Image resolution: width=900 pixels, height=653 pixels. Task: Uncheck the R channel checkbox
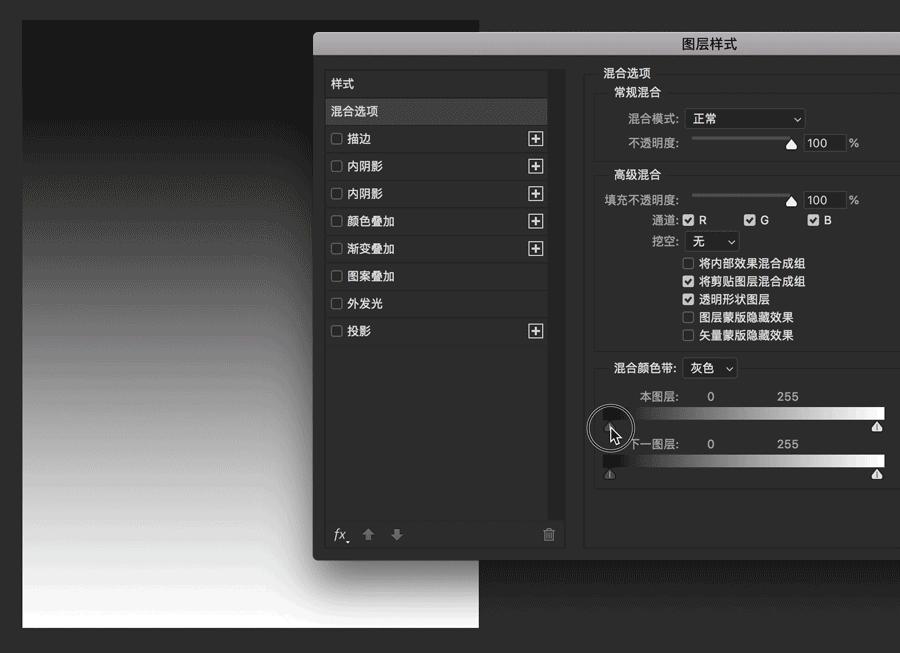689,220
